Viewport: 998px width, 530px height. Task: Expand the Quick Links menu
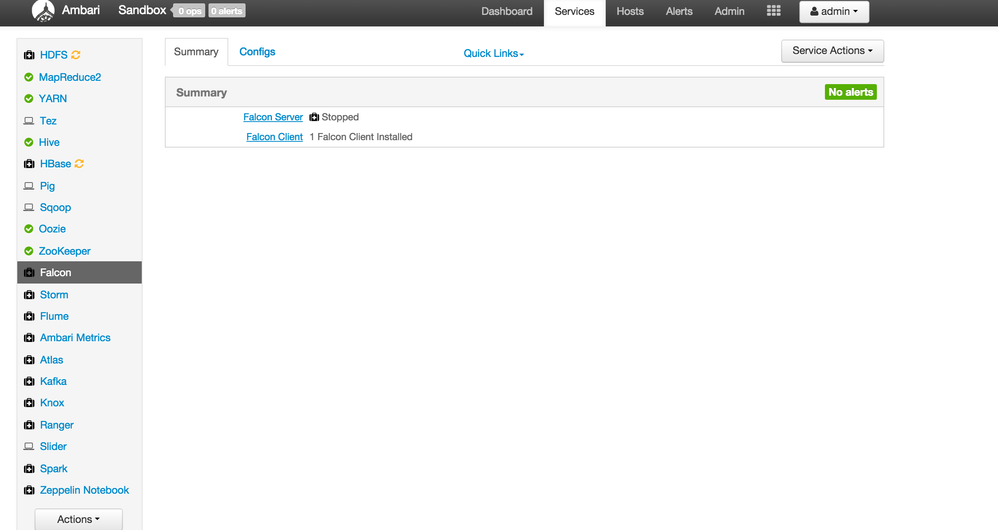(493, 53)
